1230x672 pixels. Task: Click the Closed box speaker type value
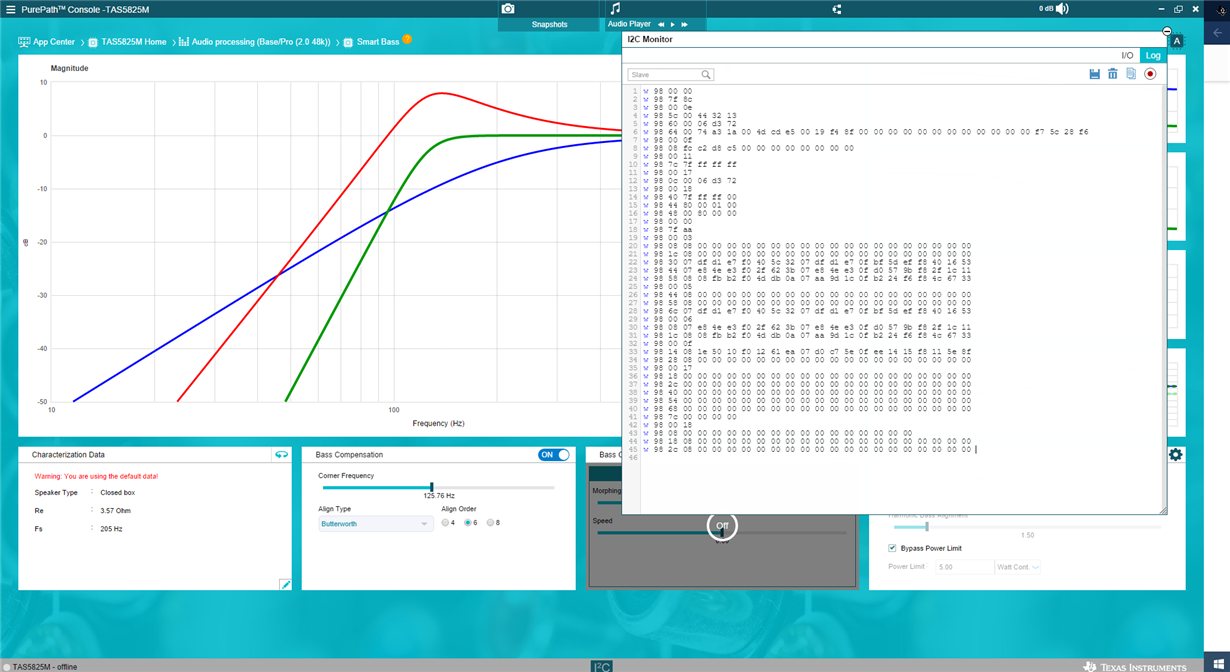pos(117,493)
